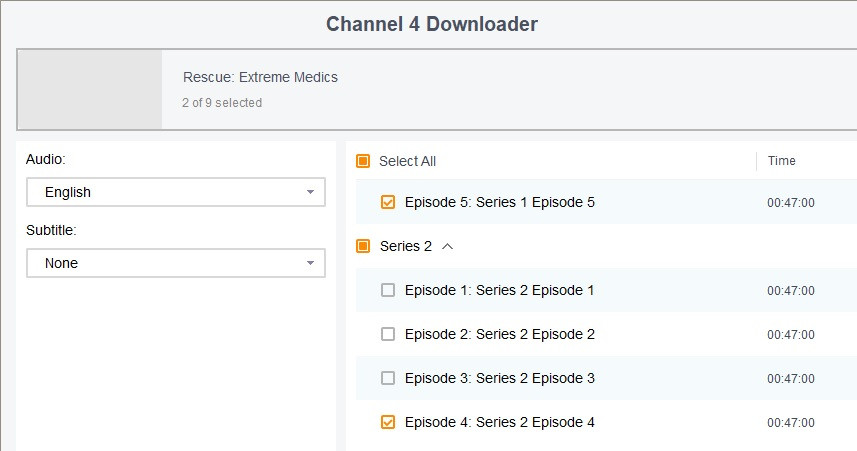Collapse Series 2 with the chevron arrow

coord(447,246)
